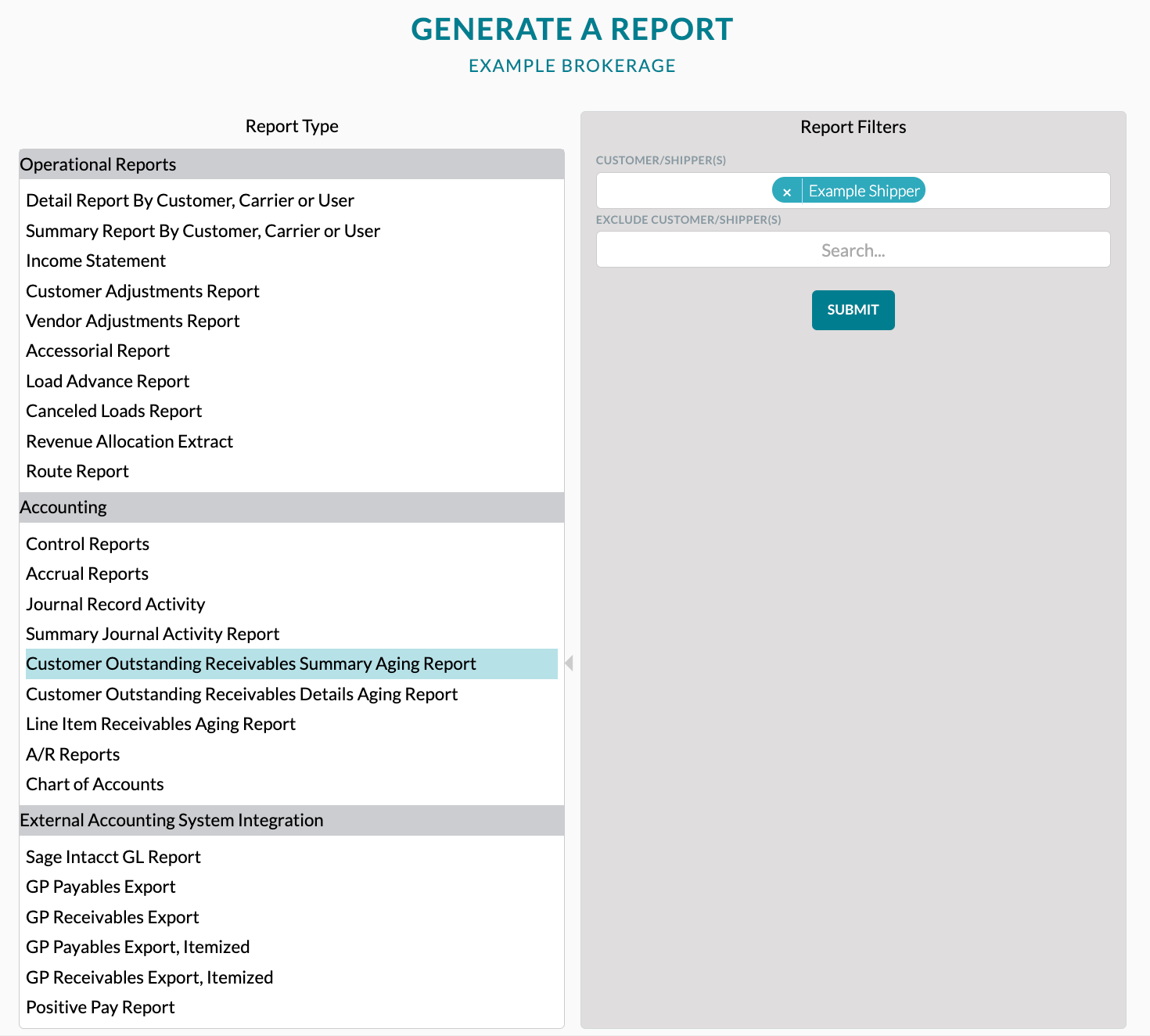This screenshot has height=1036, width=1150.
Task: Choose Line Item Receivables Aging Report
Action: click(x=161, y=724)
